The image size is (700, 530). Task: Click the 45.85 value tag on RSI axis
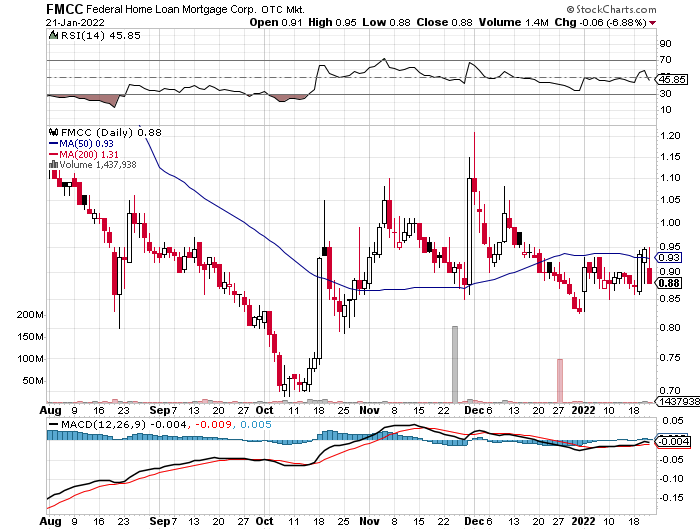point(672,79)
